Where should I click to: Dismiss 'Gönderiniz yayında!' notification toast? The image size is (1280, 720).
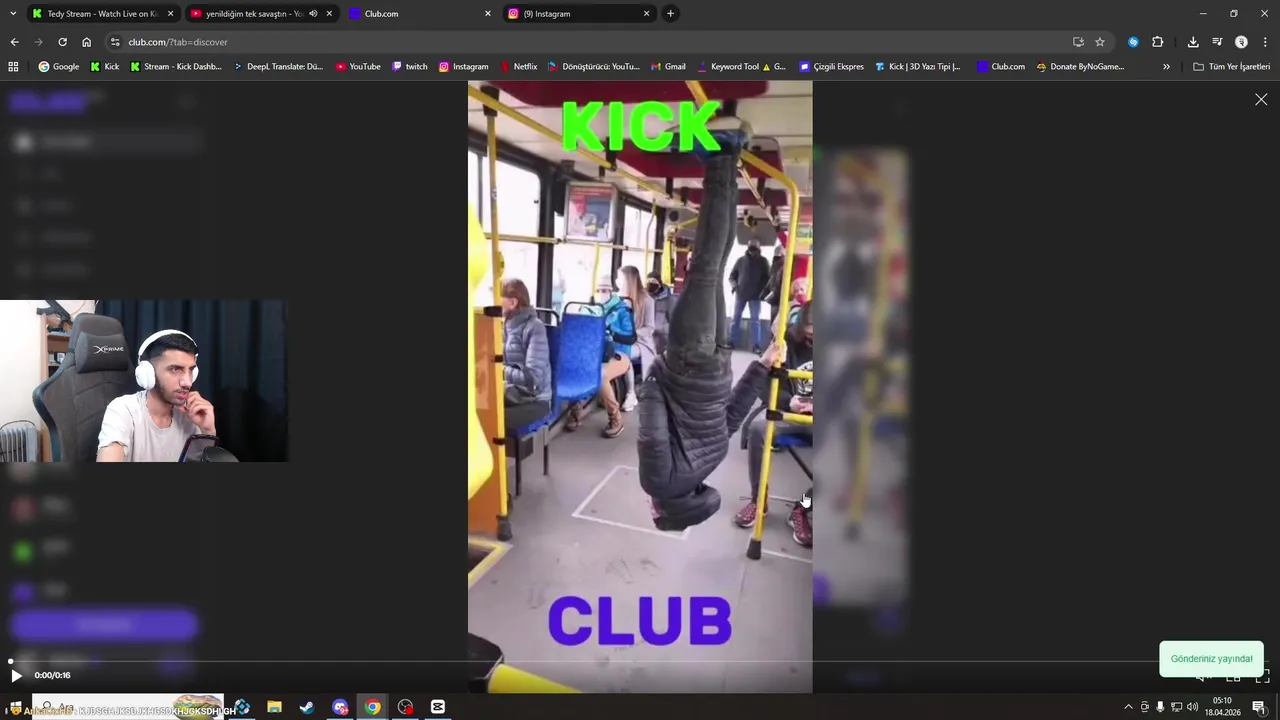tap(1211, 659)
